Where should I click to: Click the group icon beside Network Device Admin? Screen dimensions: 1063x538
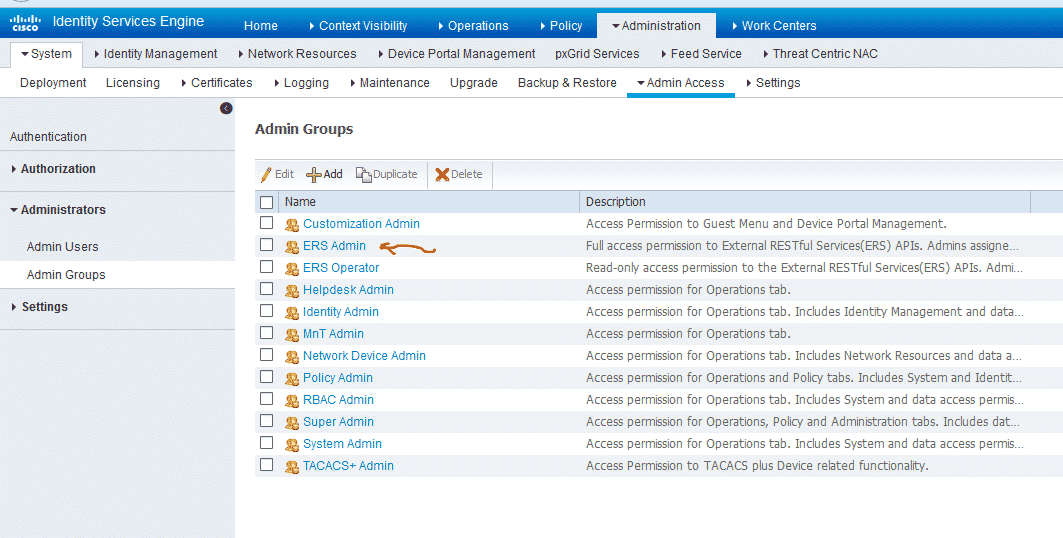(292, 357)
